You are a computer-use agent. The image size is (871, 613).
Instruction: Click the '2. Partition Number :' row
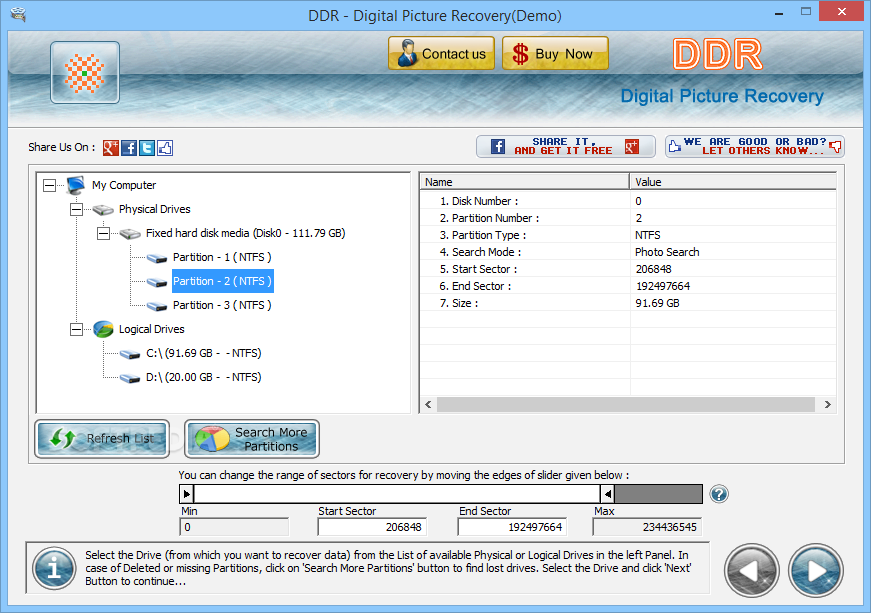click(x=628, y=218)
